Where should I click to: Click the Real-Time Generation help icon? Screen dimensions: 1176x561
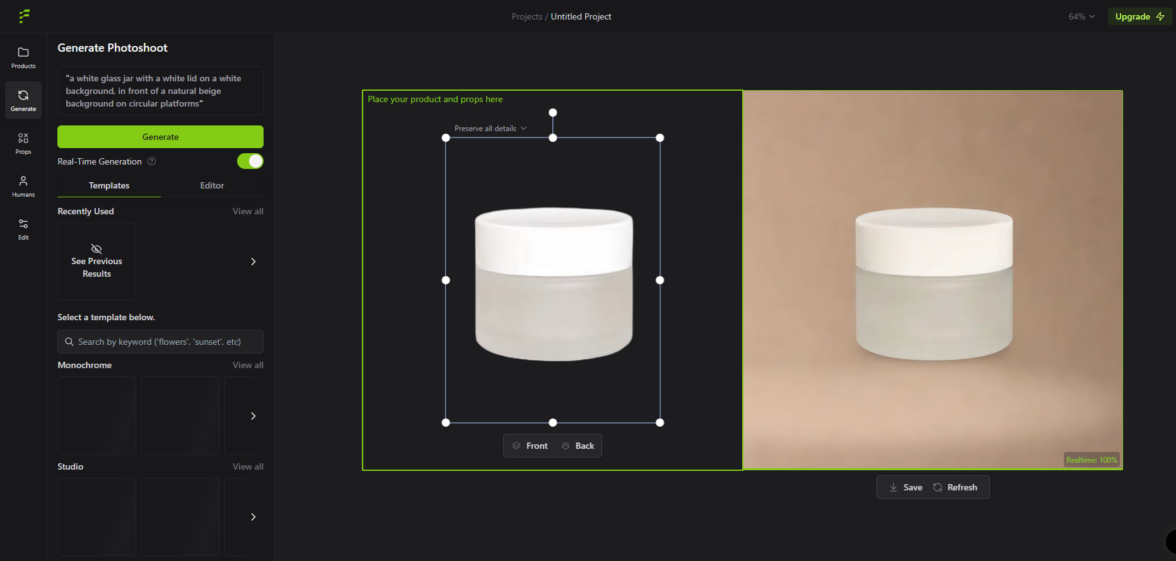click(152, 161)
